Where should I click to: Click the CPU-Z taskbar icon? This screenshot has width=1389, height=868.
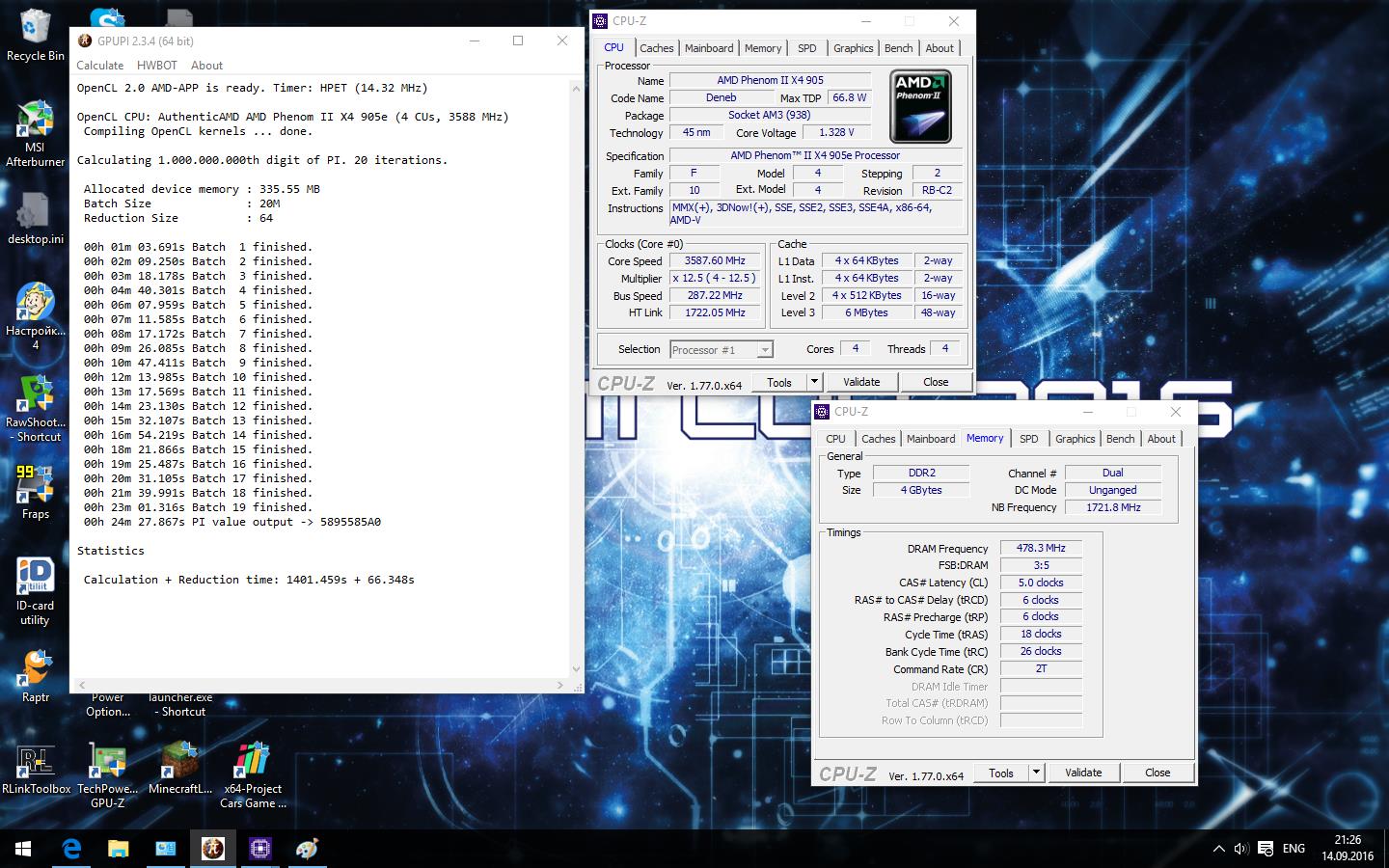click(259, 849)
